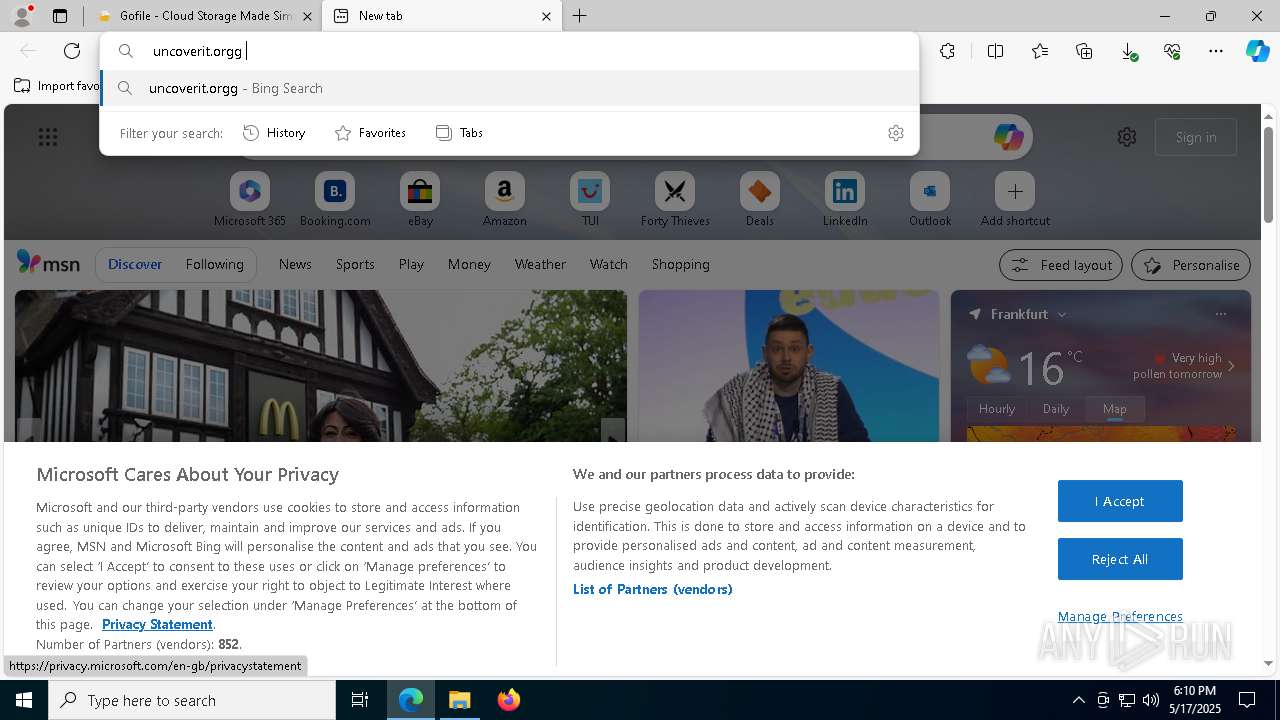1280x720 pixels.
Task: Open Forty Thieves shortcut tile
Action: (675, 200)
